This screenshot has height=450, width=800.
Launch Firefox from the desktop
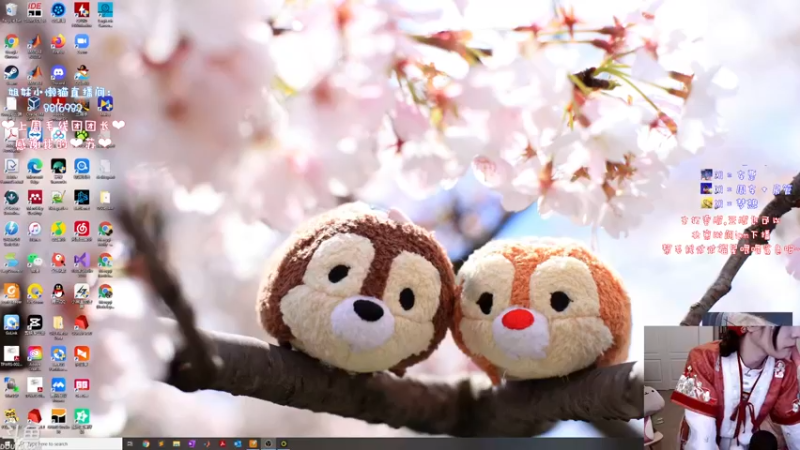58,41
